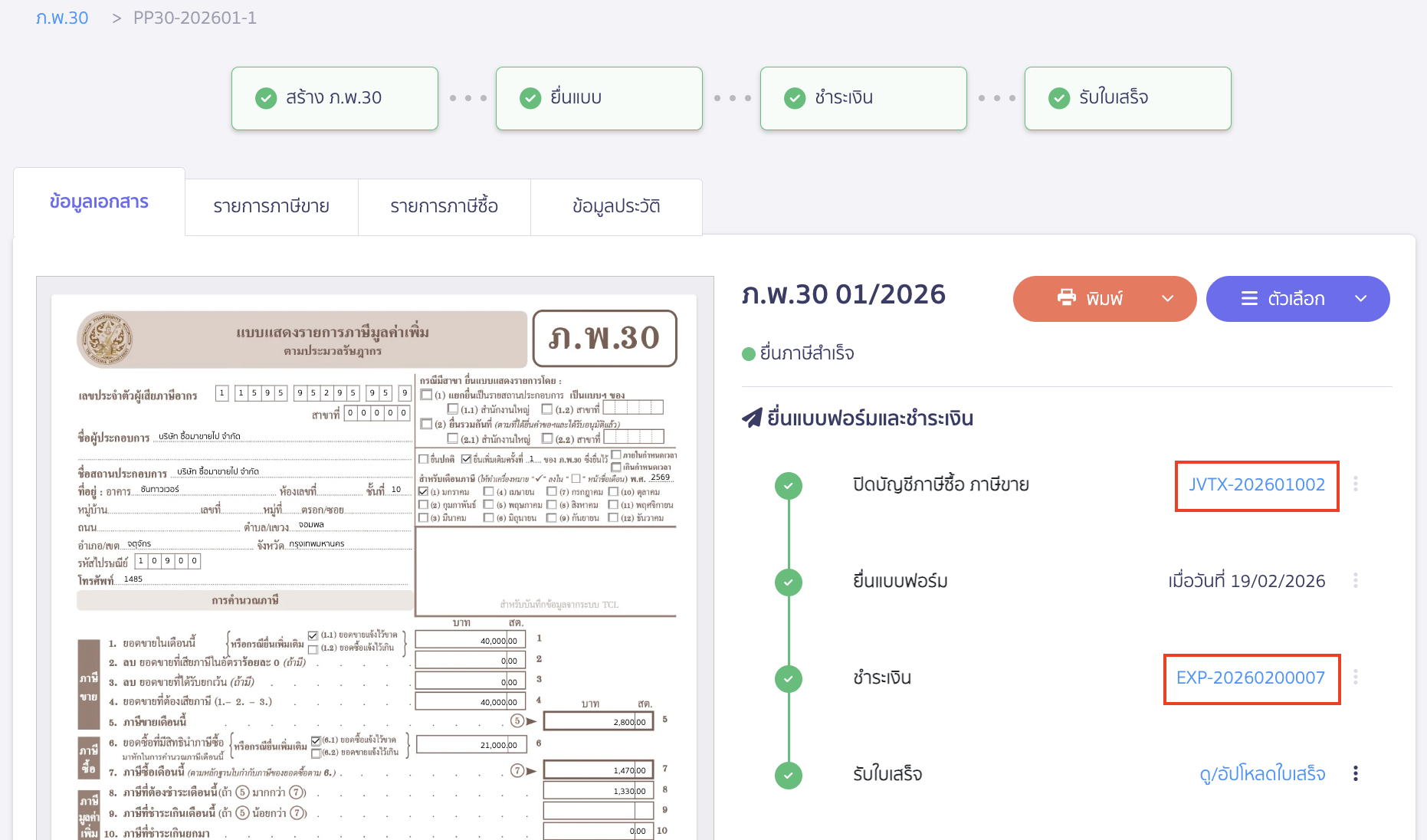Open the kebab menu next to JVTX-202601002

1356,484
